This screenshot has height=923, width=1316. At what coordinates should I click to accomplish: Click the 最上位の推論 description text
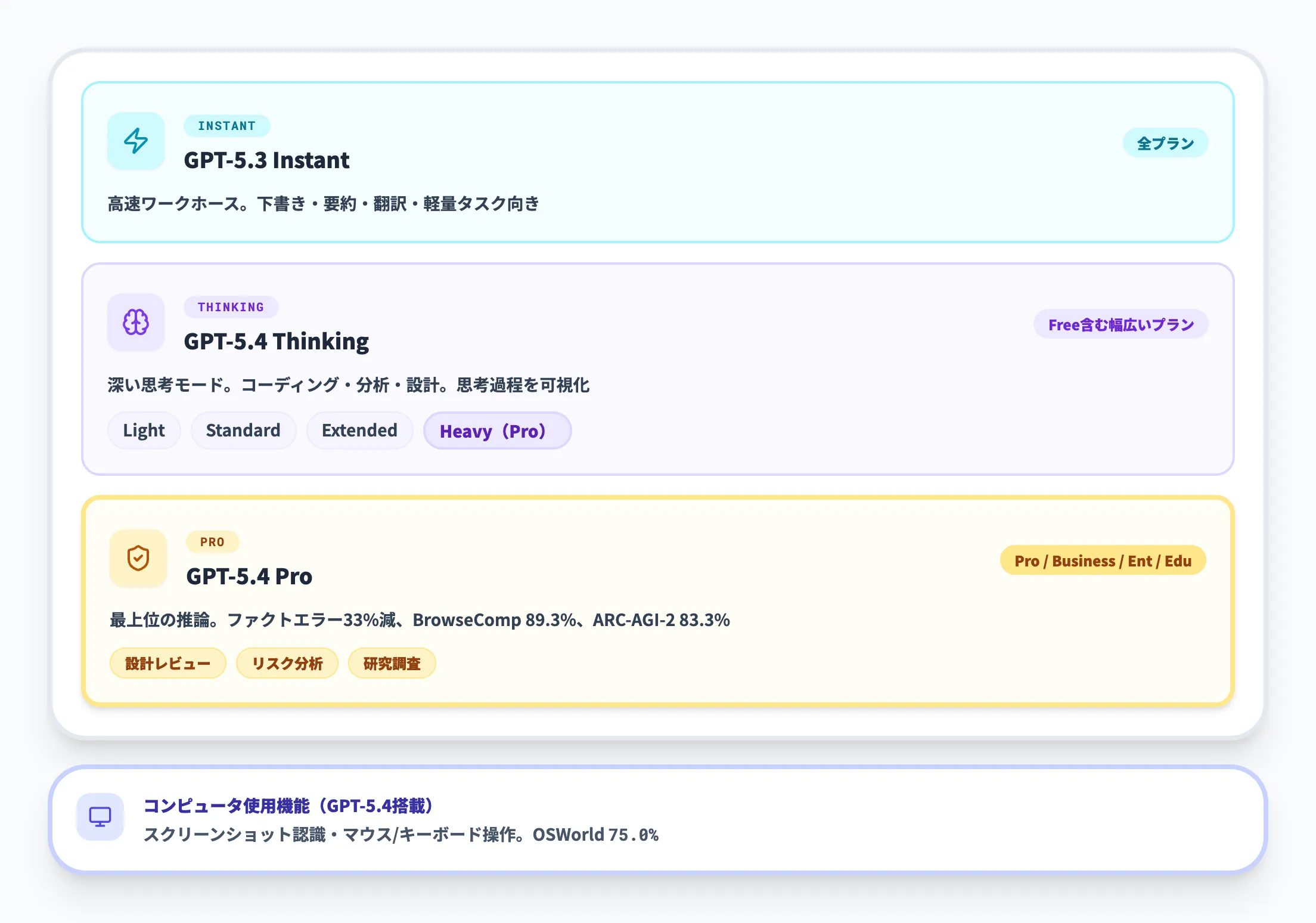420,620
